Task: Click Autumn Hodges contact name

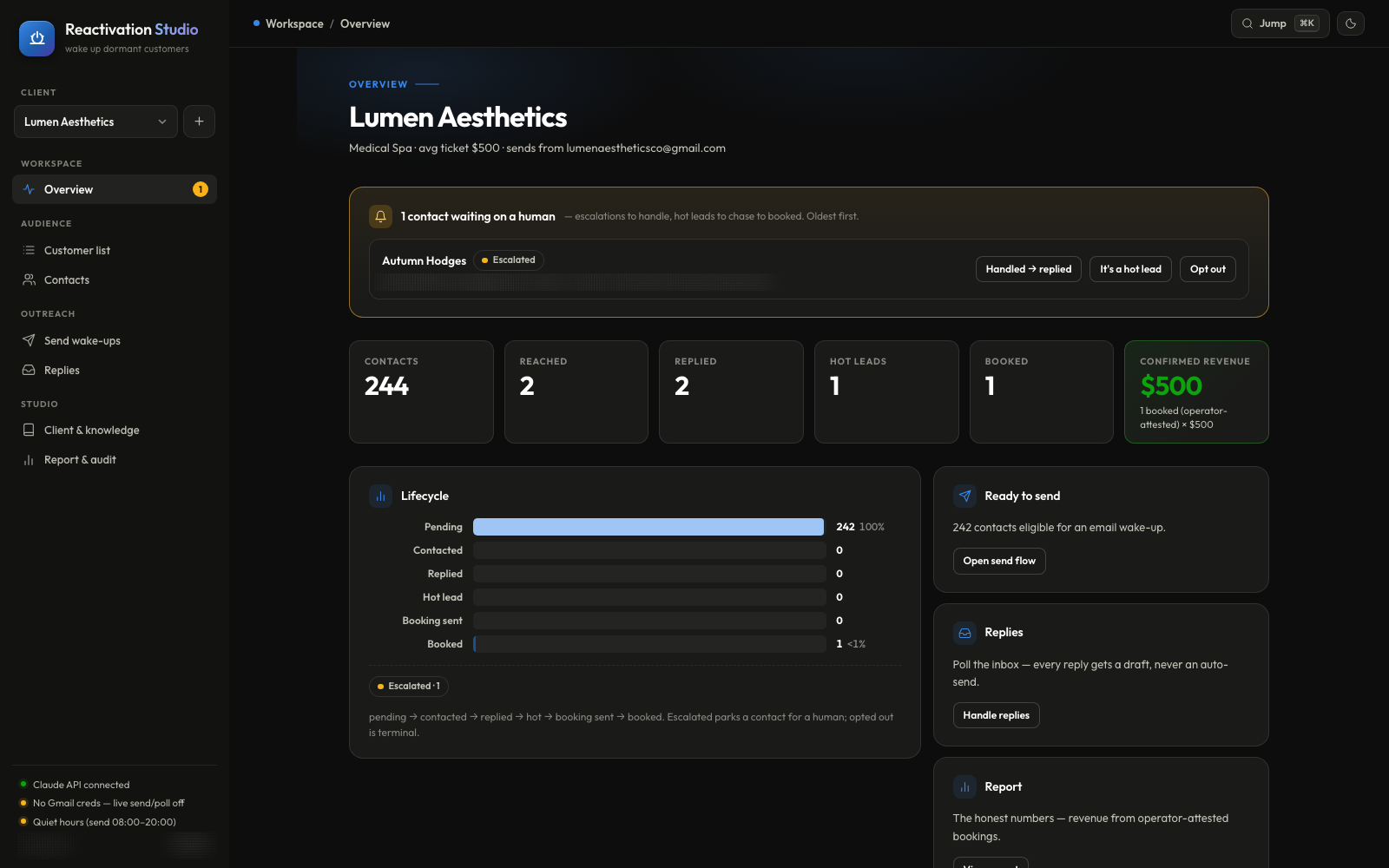Action: pos(424,260)
